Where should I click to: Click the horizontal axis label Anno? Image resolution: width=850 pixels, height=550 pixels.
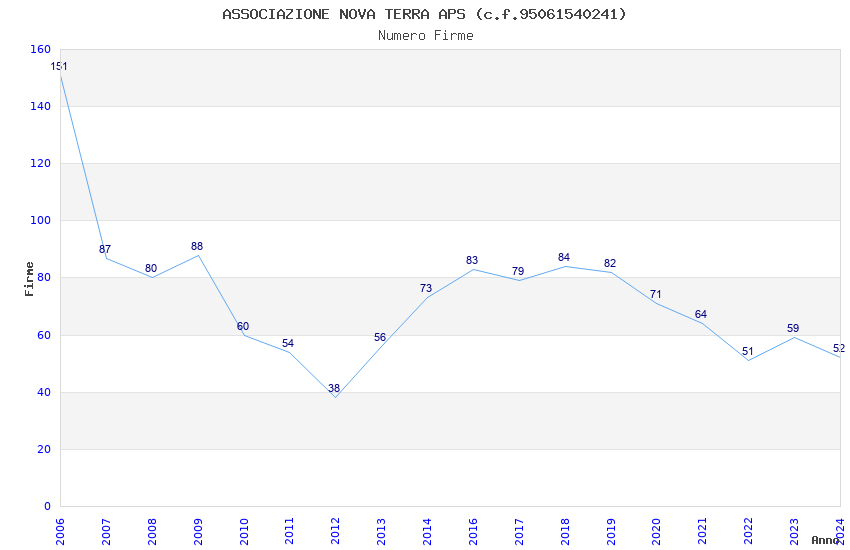(x=825, y=540)
